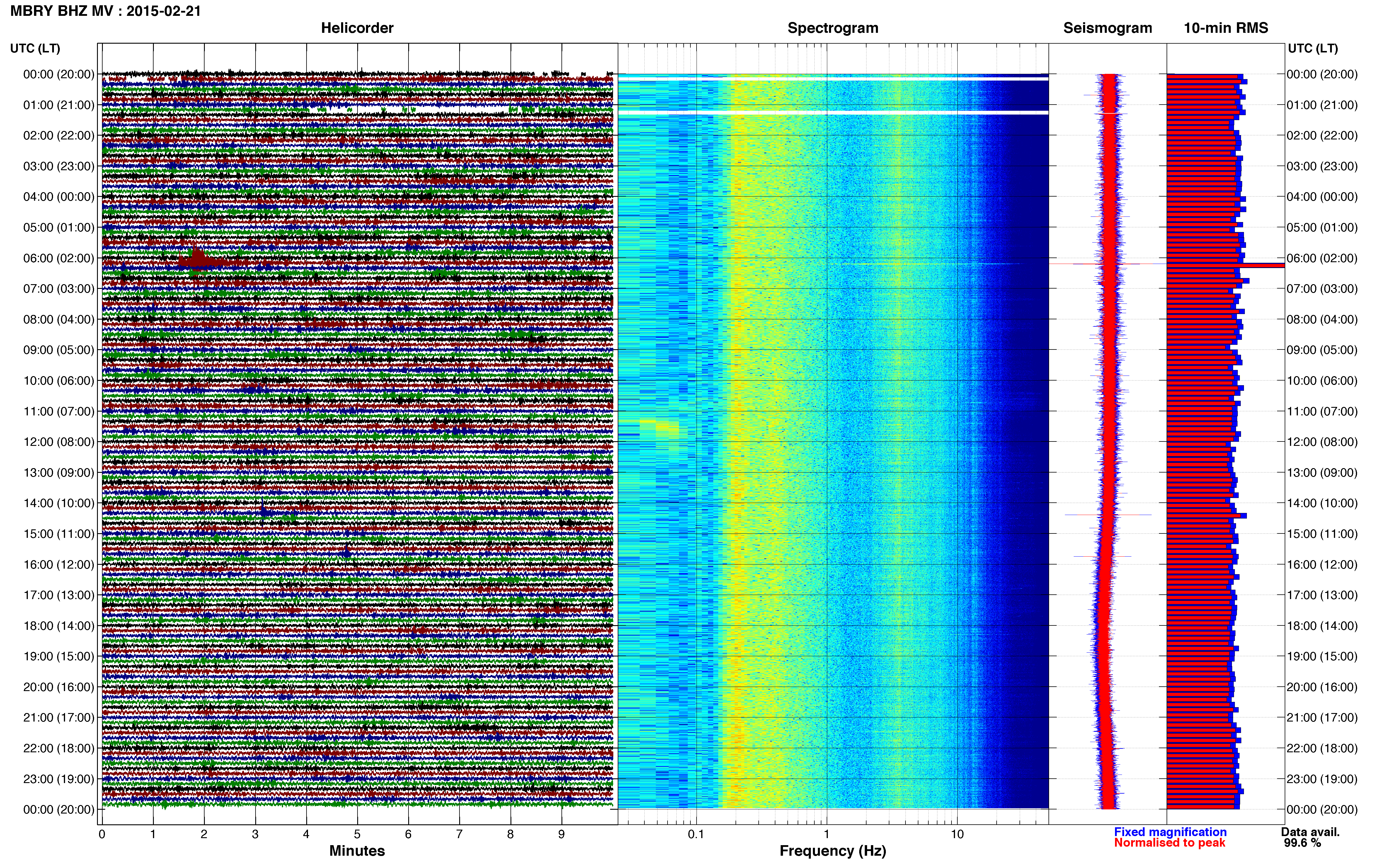Image resolution: width=1389 pixels, height=868 pixels.
Task: Click left time label '06:00 (02:00)'
Action: click(59, 258)
